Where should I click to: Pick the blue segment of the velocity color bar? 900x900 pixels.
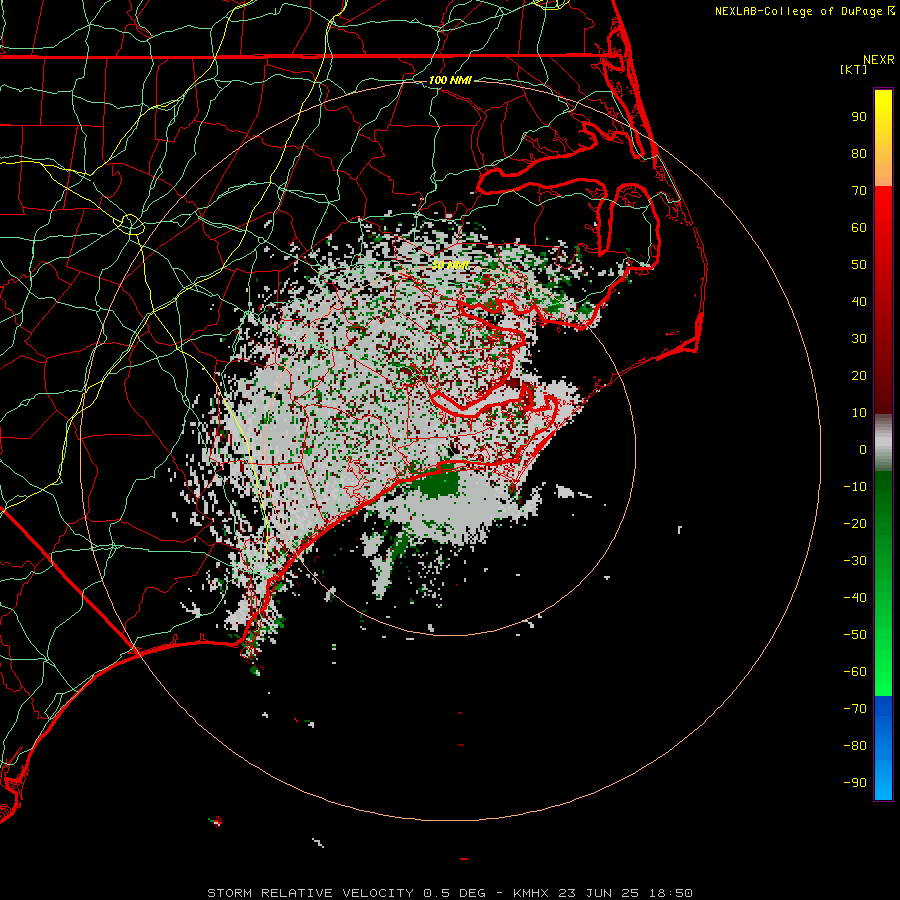tap(883, 748)
